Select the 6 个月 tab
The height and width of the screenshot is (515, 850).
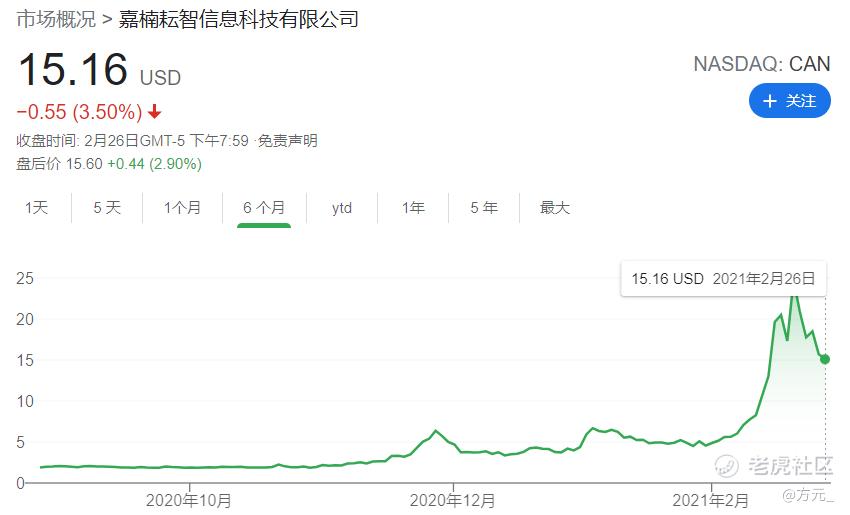tap(264, 208)
